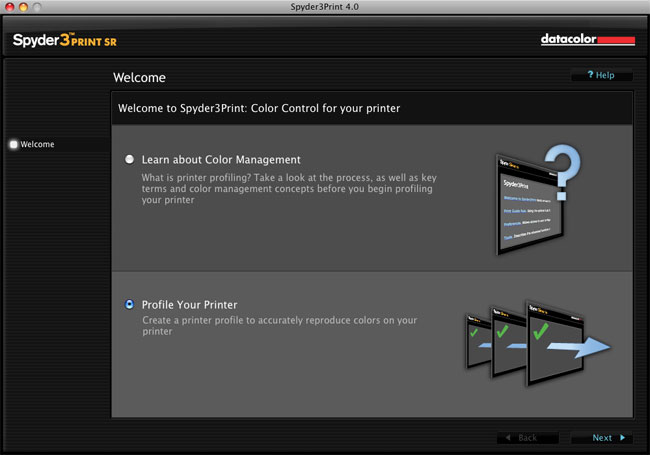Viewport: 650px width, 455px height.
Task: Click the question mark tutorial illustration
Action: [x=538, y=199]
